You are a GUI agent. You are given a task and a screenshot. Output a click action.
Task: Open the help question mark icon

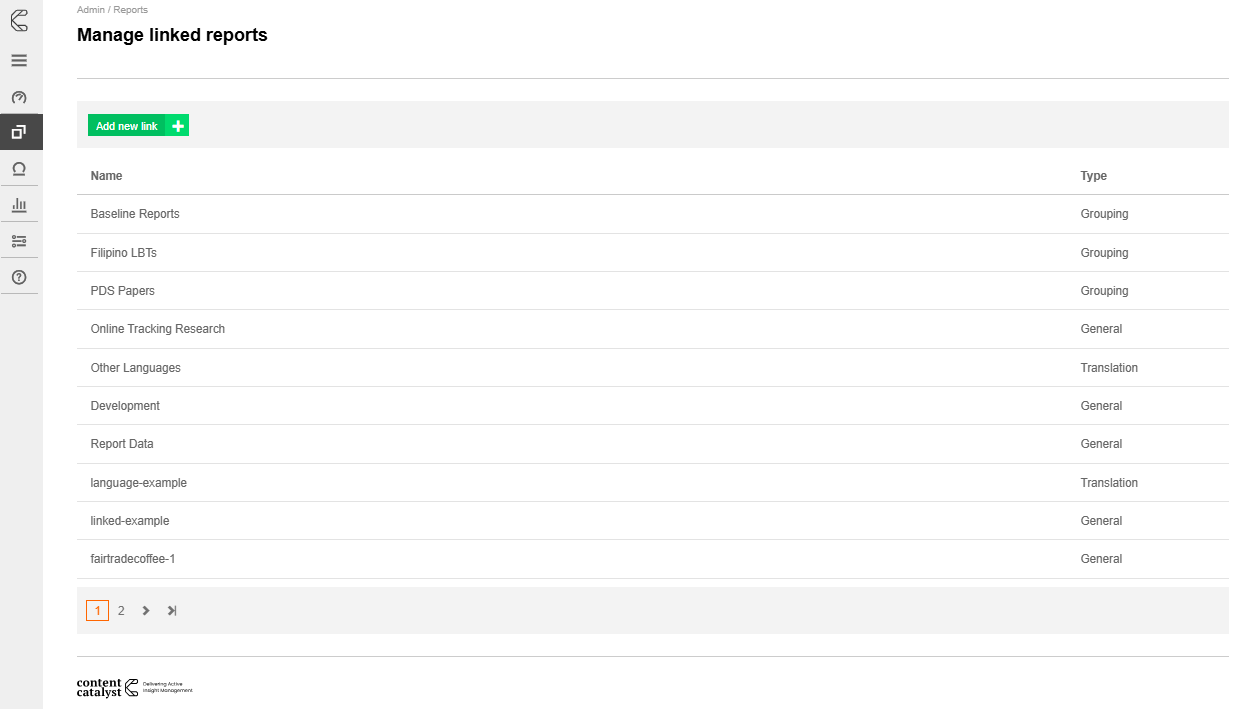[x=19, y=277]
